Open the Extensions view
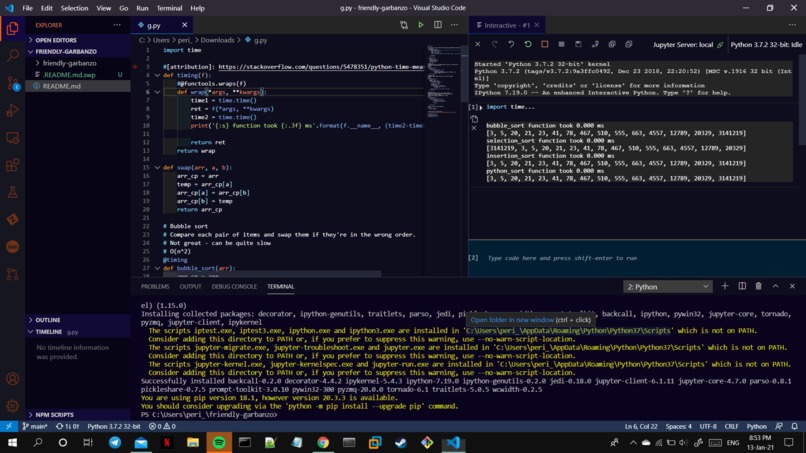Screen dimensions: 806x453 12,165
